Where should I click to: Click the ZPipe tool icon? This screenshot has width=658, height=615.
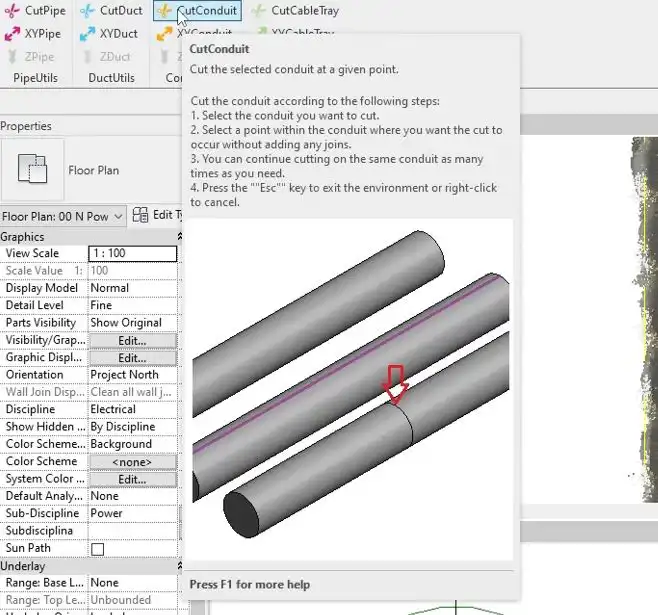13,57
